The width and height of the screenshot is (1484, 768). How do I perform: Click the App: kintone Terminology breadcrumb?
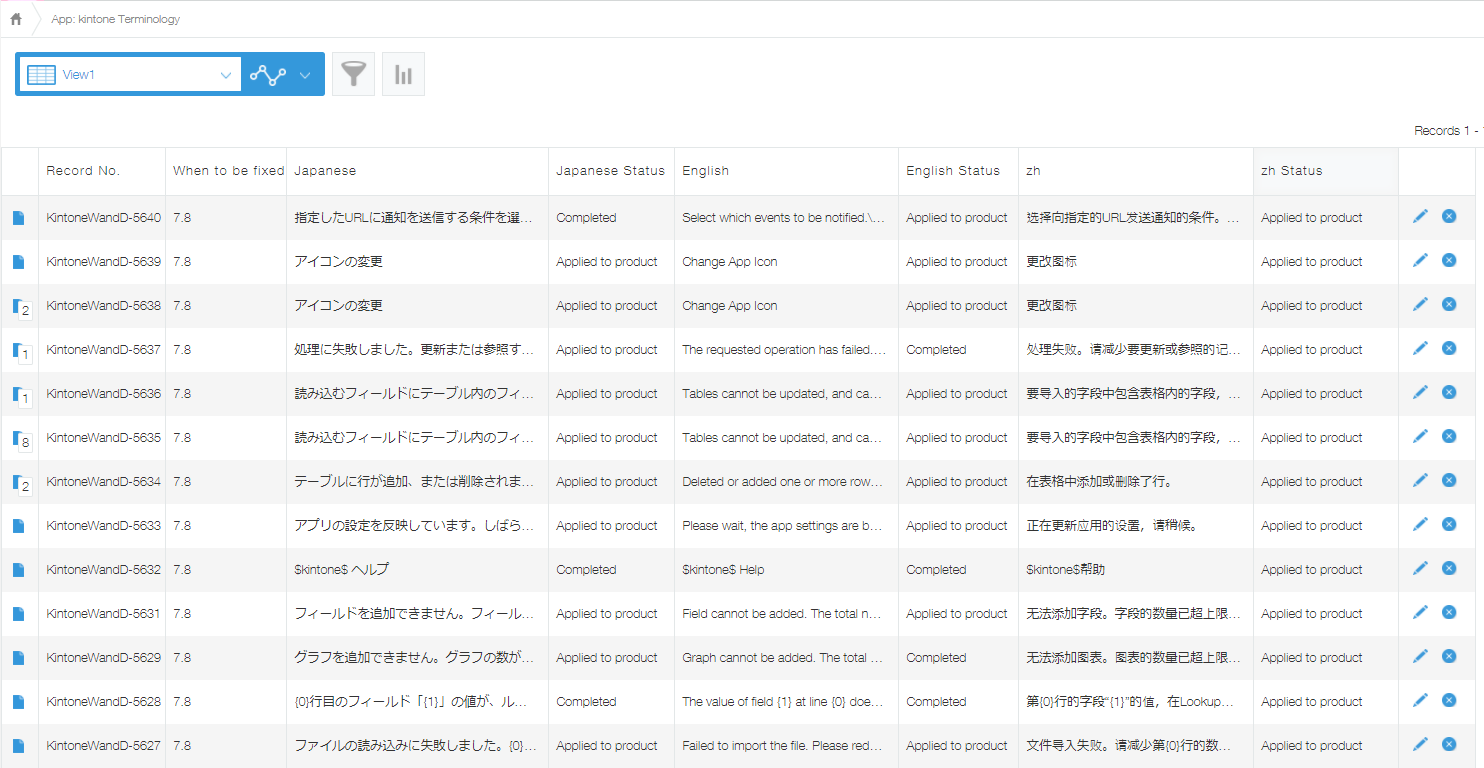click(x=115, y=19)
